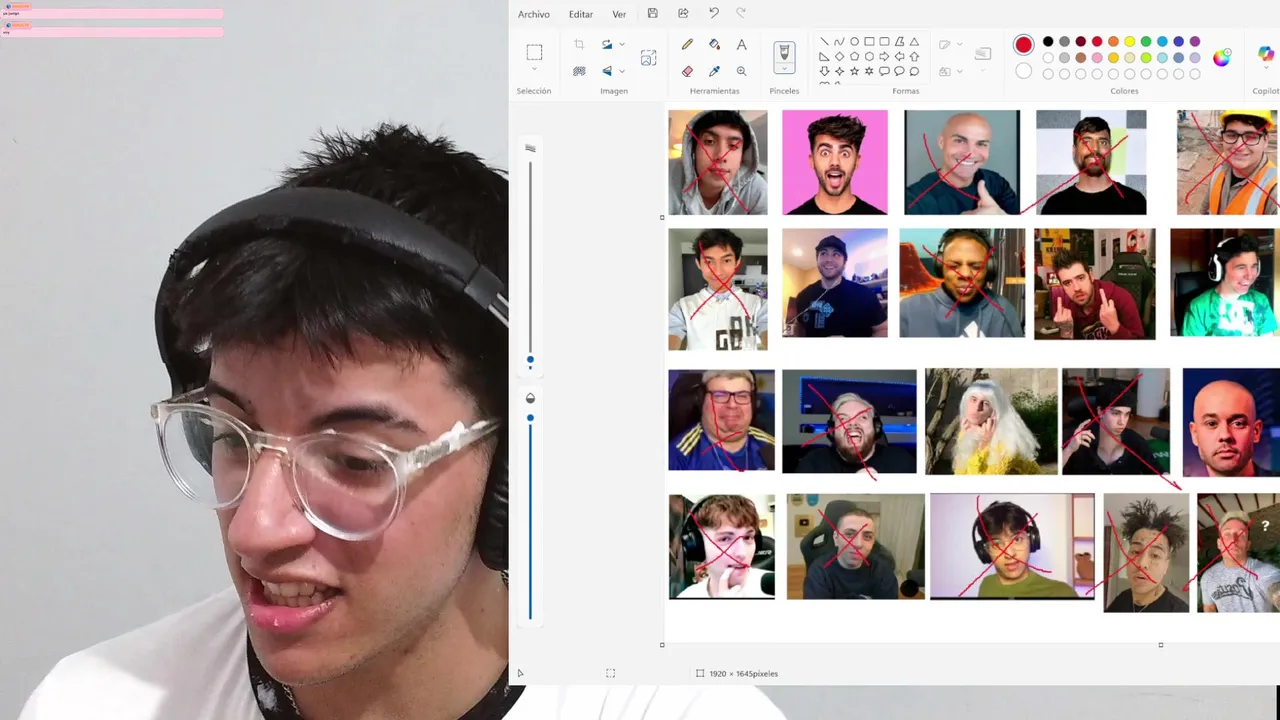The image size is (1280, 720).
Task: Pick the brown color swatch
Action: 1081,58
